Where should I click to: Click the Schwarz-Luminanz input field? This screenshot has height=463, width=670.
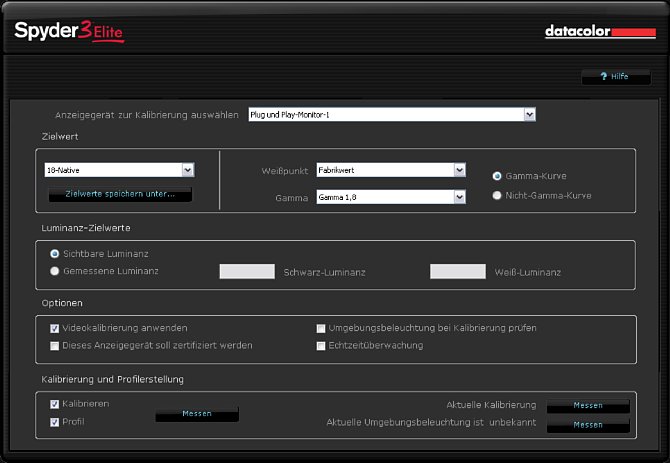pyautogui.click(x=247, y=271)
